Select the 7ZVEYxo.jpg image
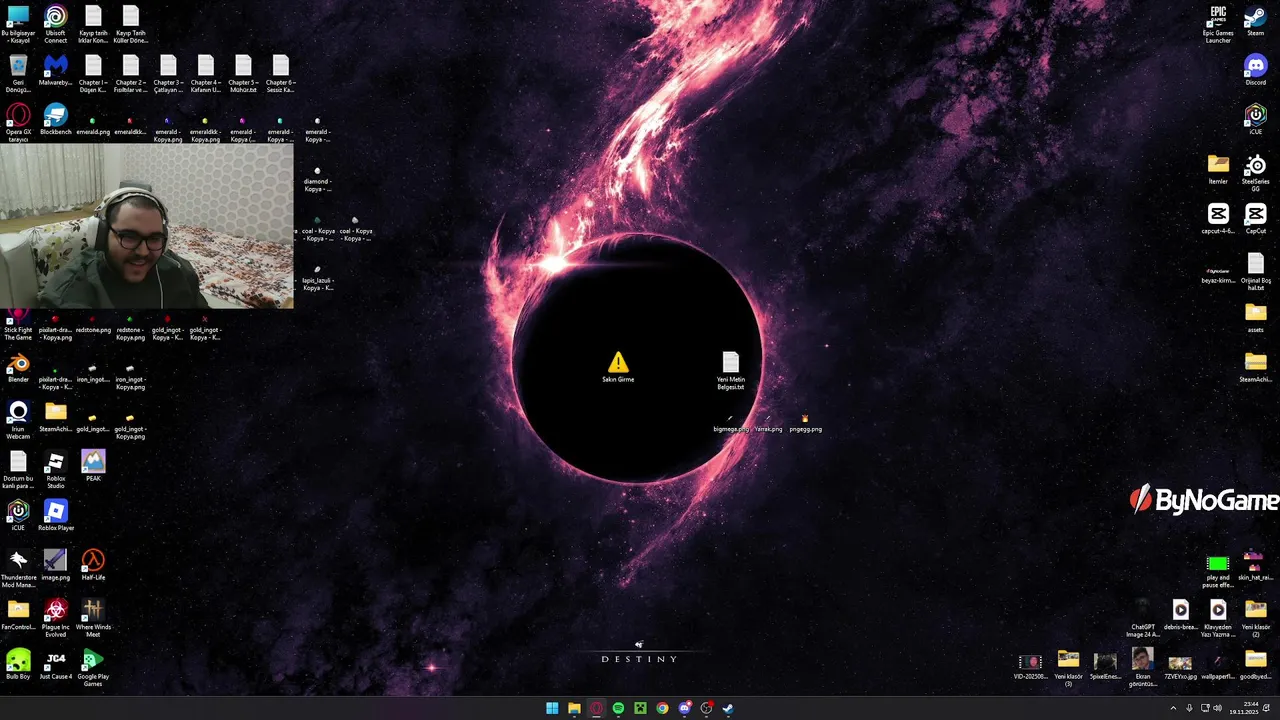1280x720 pixels. [1180, 666]
